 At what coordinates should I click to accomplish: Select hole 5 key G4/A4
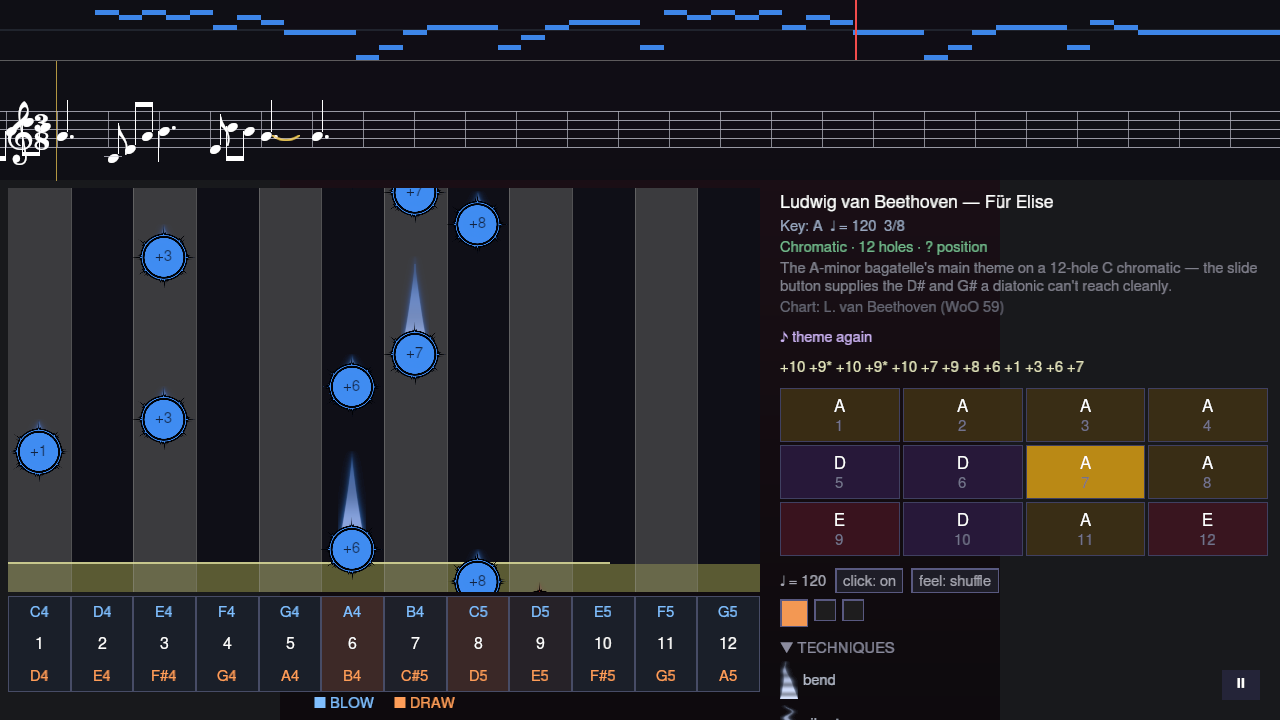click(290, 644)
